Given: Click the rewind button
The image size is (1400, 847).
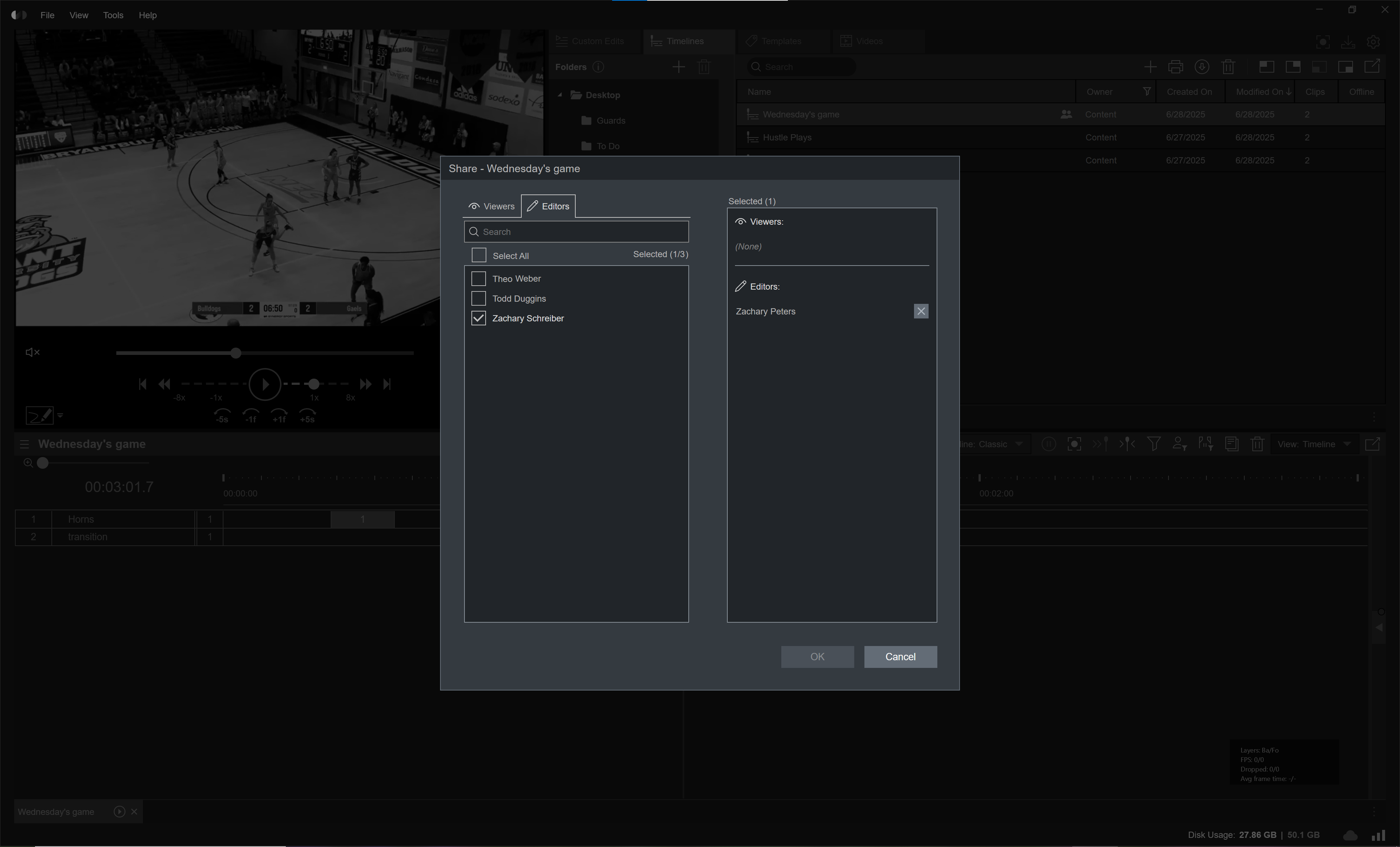Looking at the screenshot, I should tap(164, 384).
